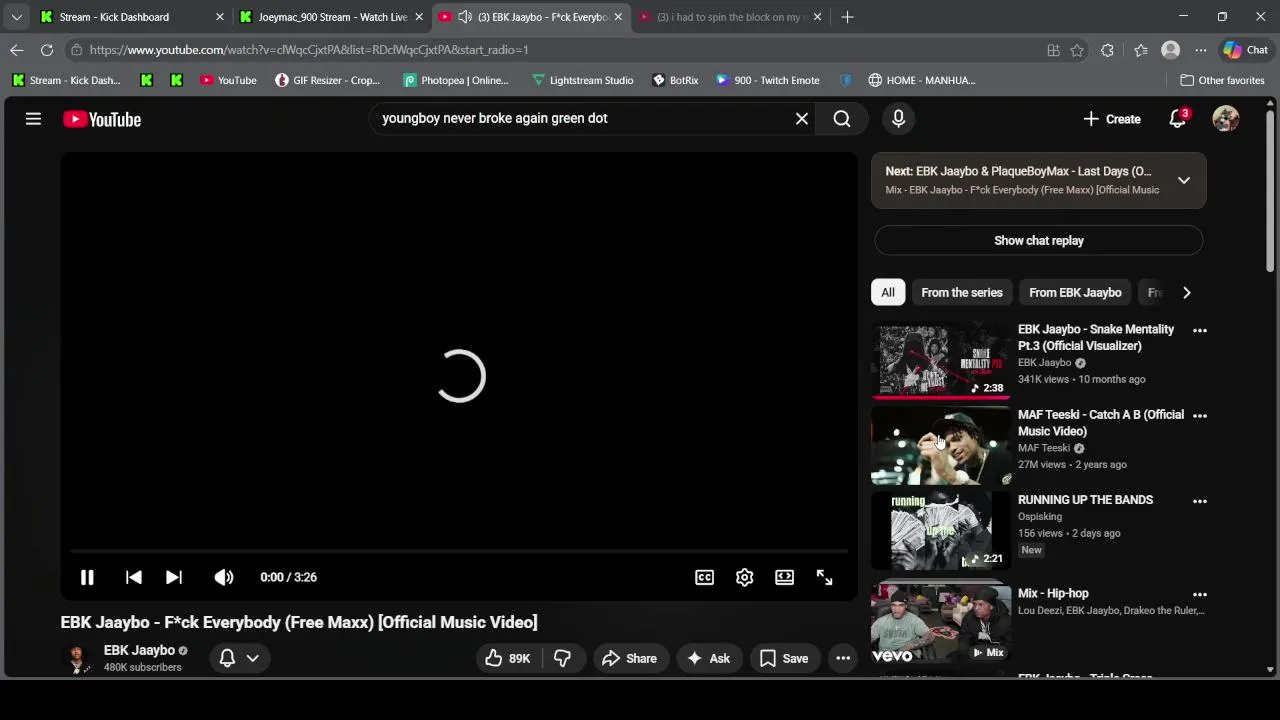Open MAF Teeski Catch A B video title

point(1100,423)
